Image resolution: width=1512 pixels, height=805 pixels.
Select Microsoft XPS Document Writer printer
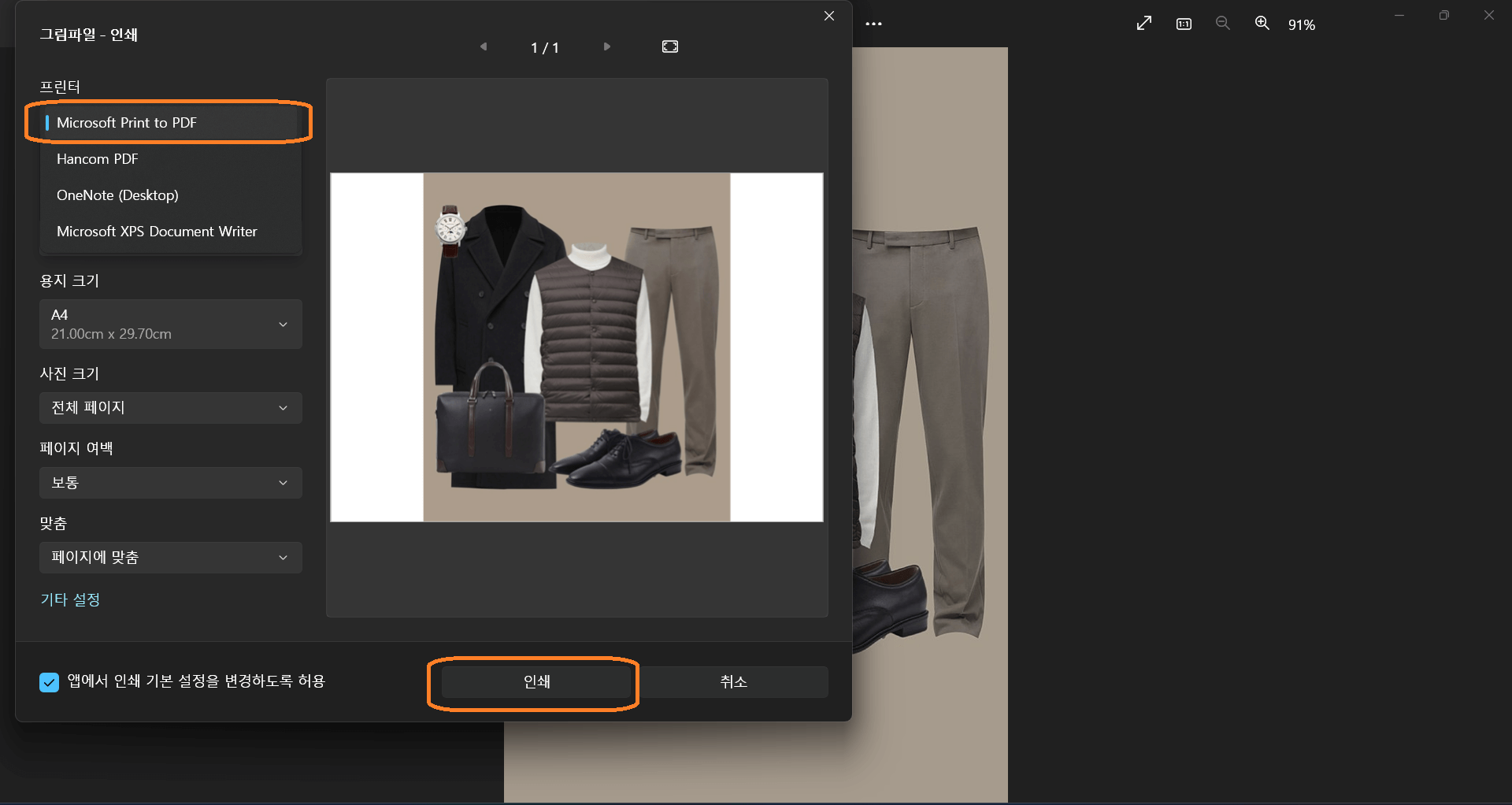tap(171, 231)
